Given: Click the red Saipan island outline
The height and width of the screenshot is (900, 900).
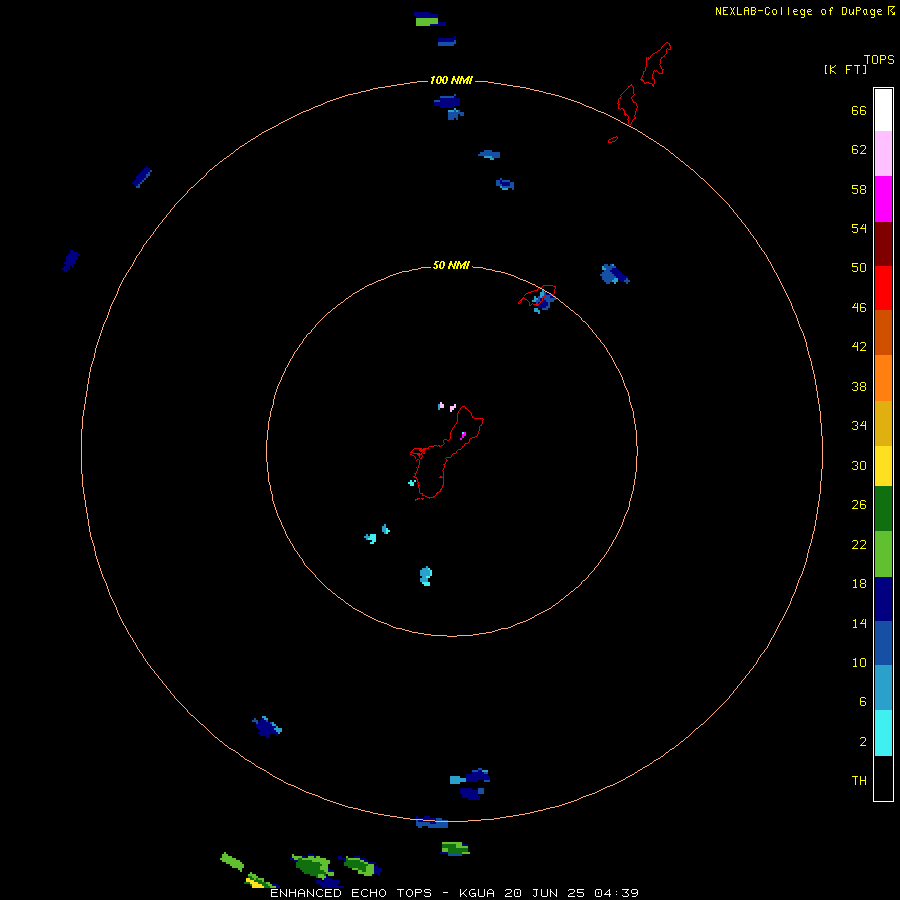Looking at the screenshot, I should point(655,64).
